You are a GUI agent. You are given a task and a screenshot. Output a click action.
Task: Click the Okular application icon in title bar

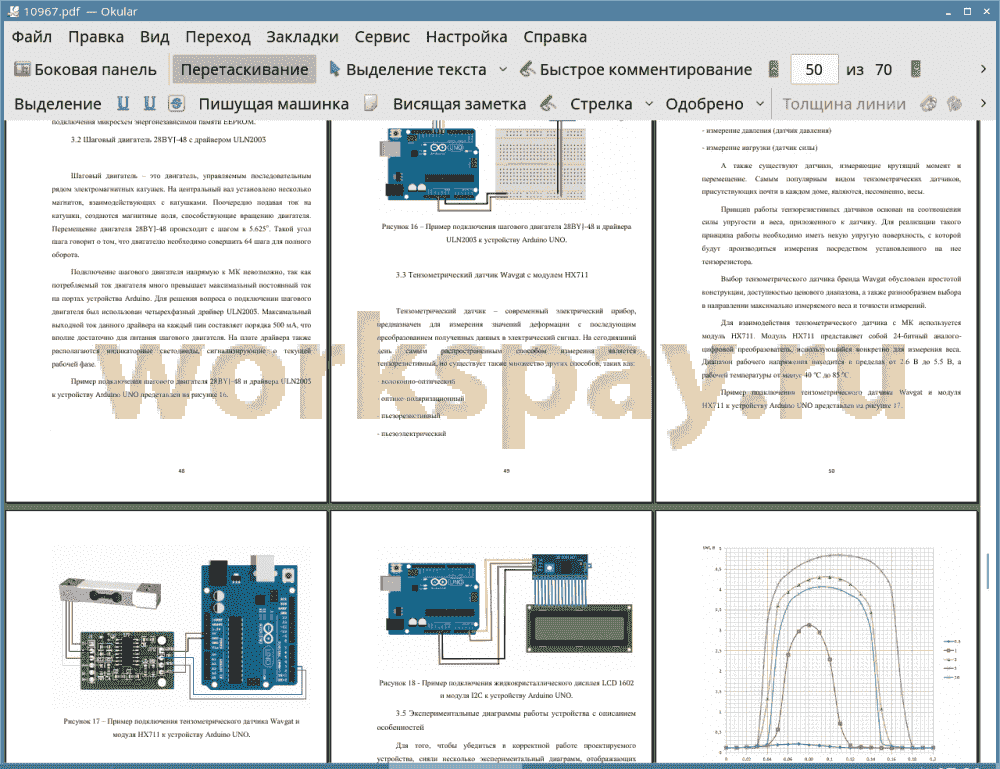tap(13, 11)
